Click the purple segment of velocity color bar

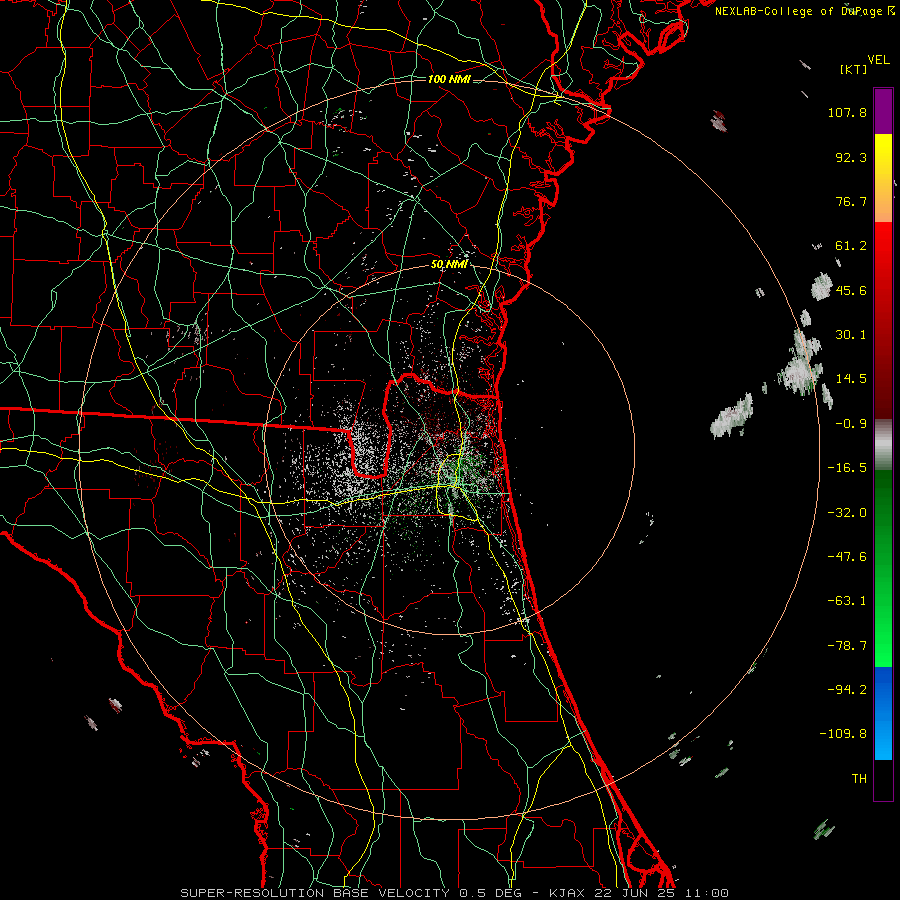click(883, 111)
